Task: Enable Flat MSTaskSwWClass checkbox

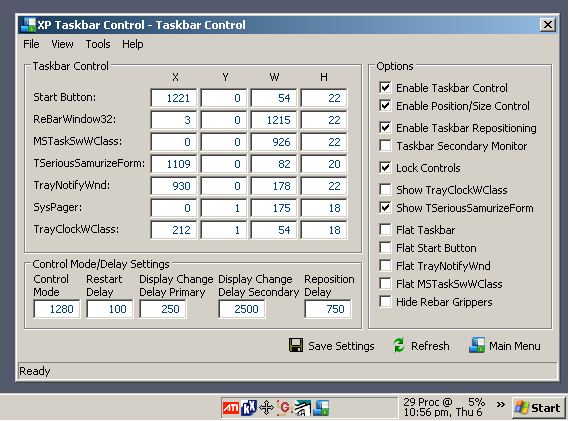Action: pyautogui.click(x=385, y=283)
